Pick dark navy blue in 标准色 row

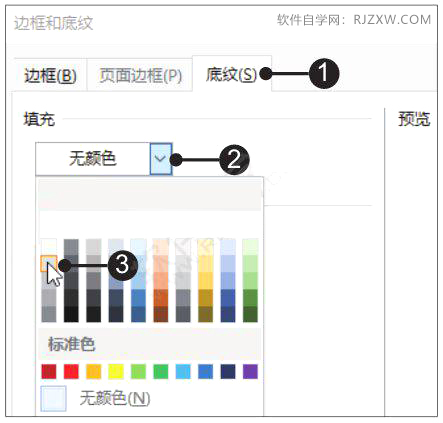pos(228,371)
